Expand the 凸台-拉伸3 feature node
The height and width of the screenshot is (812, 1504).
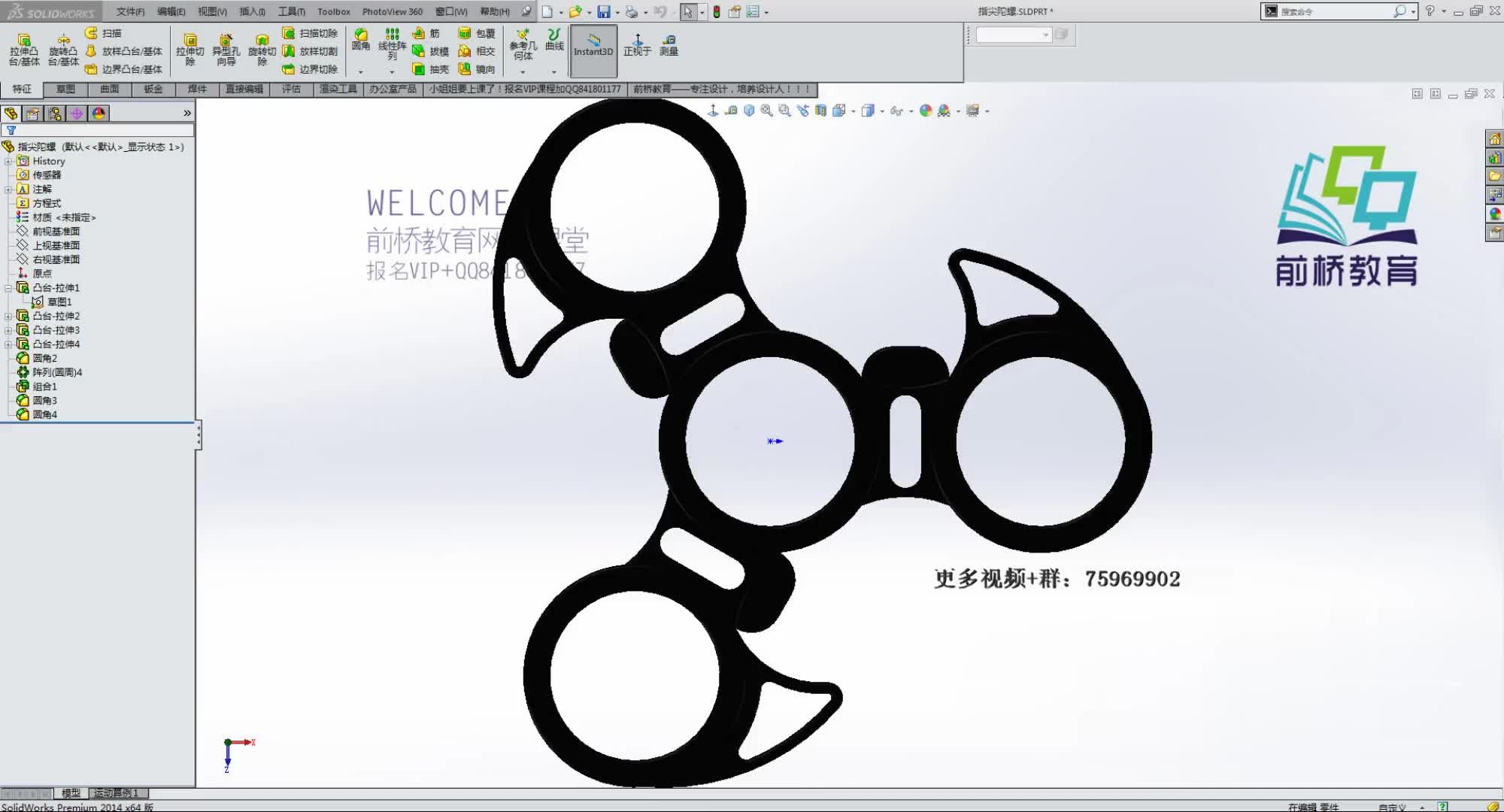pyautogui.click(x=8, y=331)
